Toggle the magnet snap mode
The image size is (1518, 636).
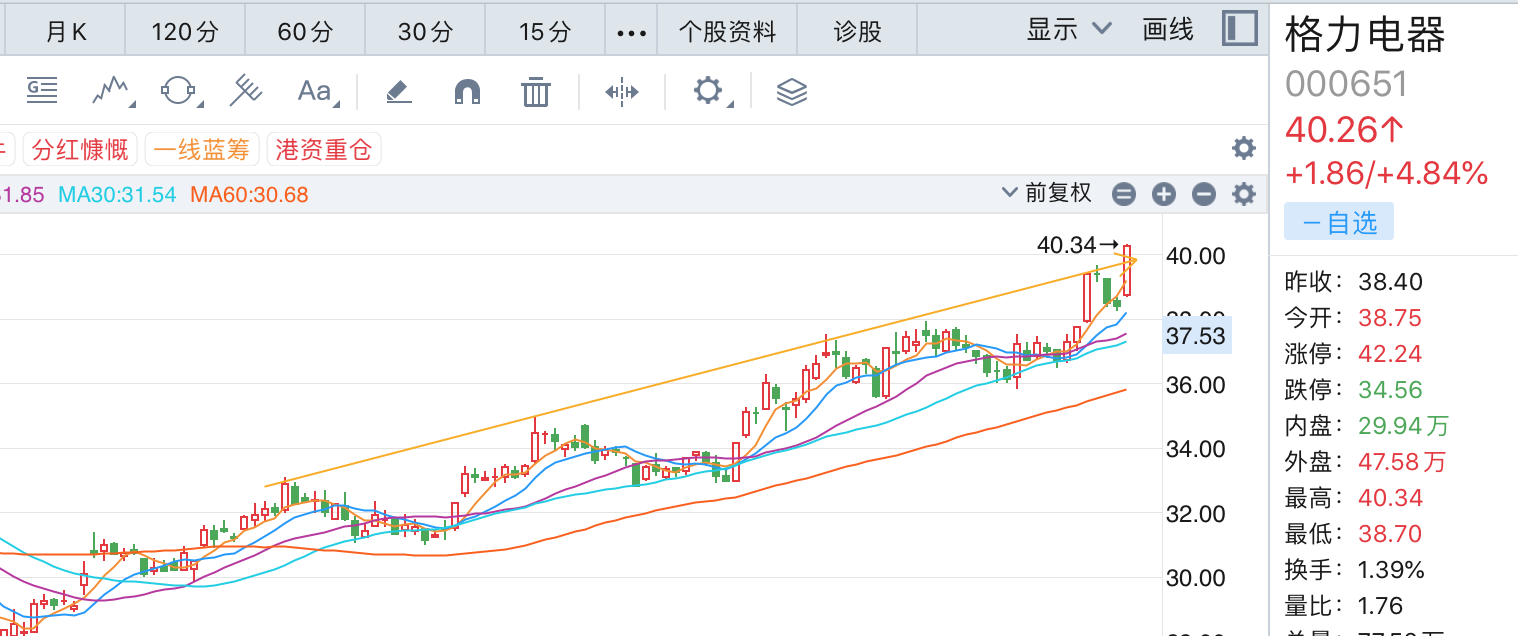pos(467,92)
